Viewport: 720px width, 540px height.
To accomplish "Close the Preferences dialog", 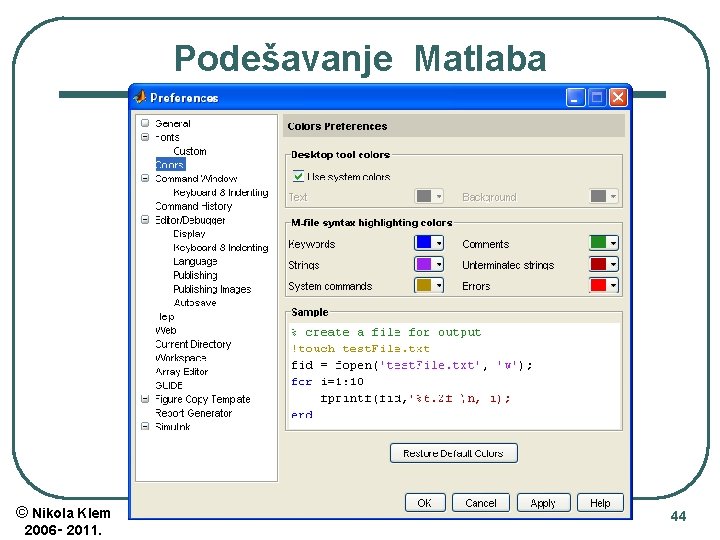I will pos(618,97).
